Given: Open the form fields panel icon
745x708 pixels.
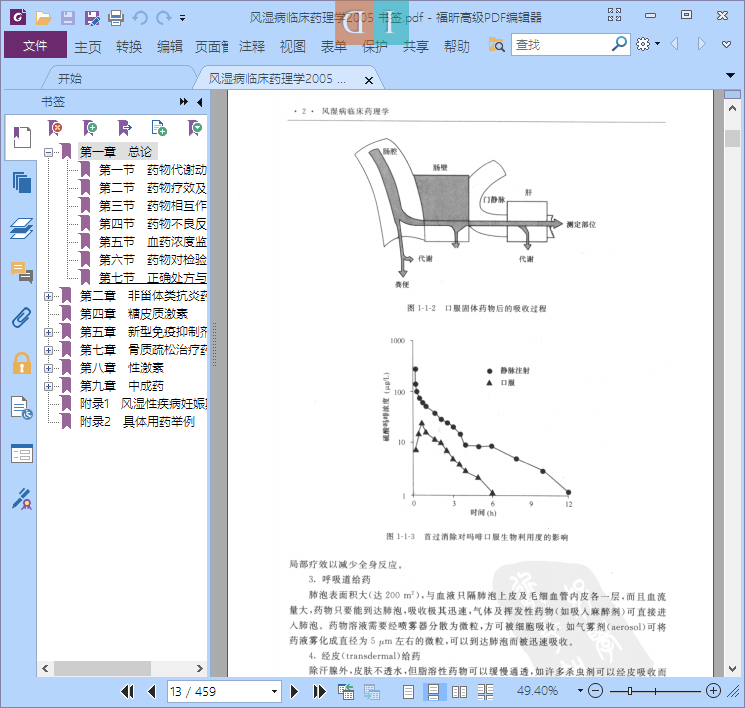Looking at the screenshot, I should (x=22, y=453).
